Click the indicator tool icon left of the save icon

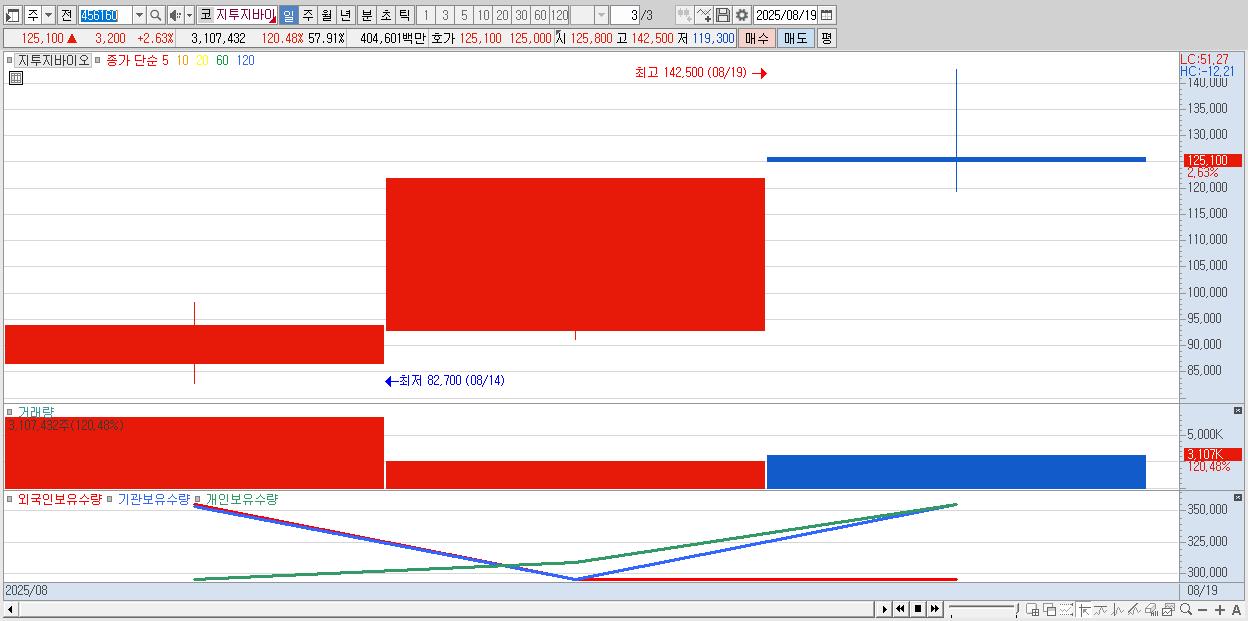pos(704,15)
